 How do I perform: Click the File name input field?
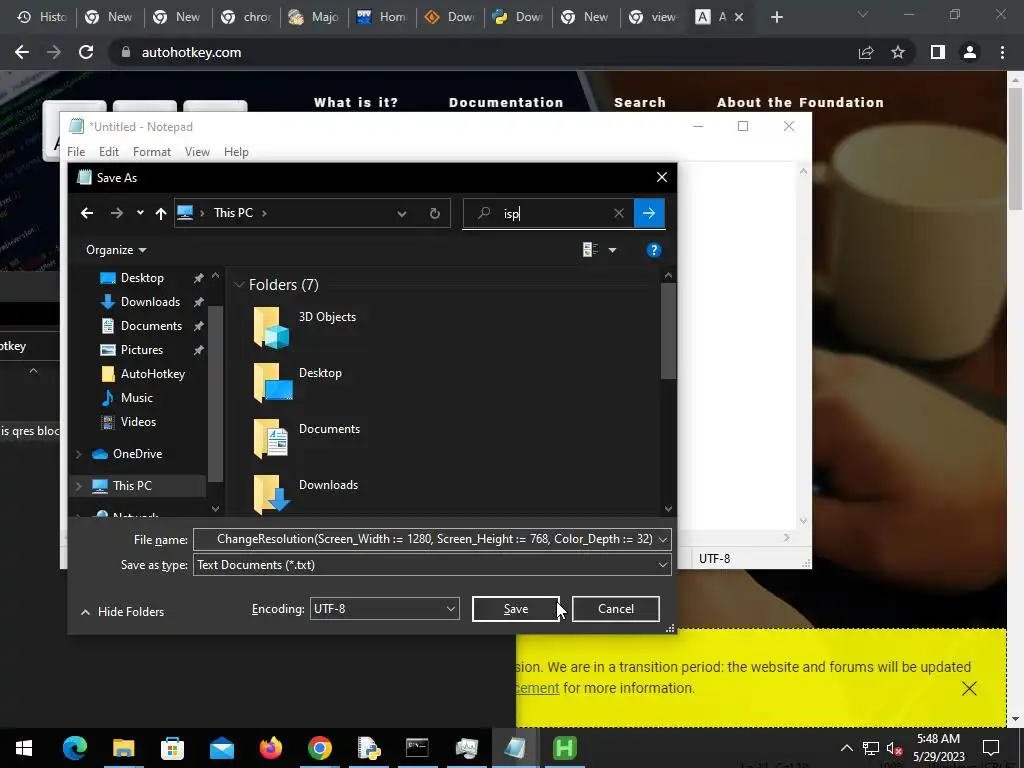coord(424,539)
